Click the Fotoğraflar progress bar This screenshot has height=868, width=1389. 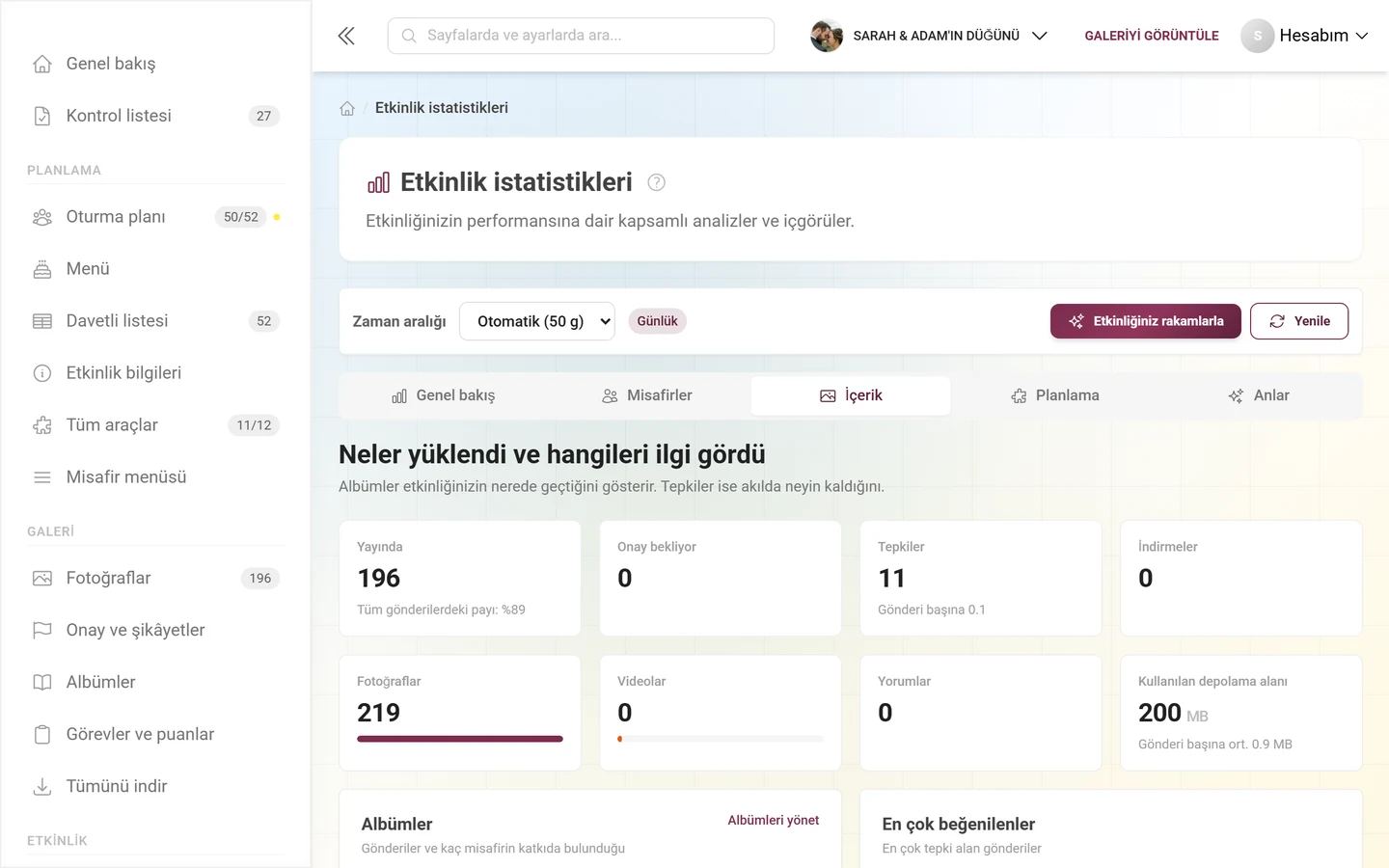[x=460, y=739]
